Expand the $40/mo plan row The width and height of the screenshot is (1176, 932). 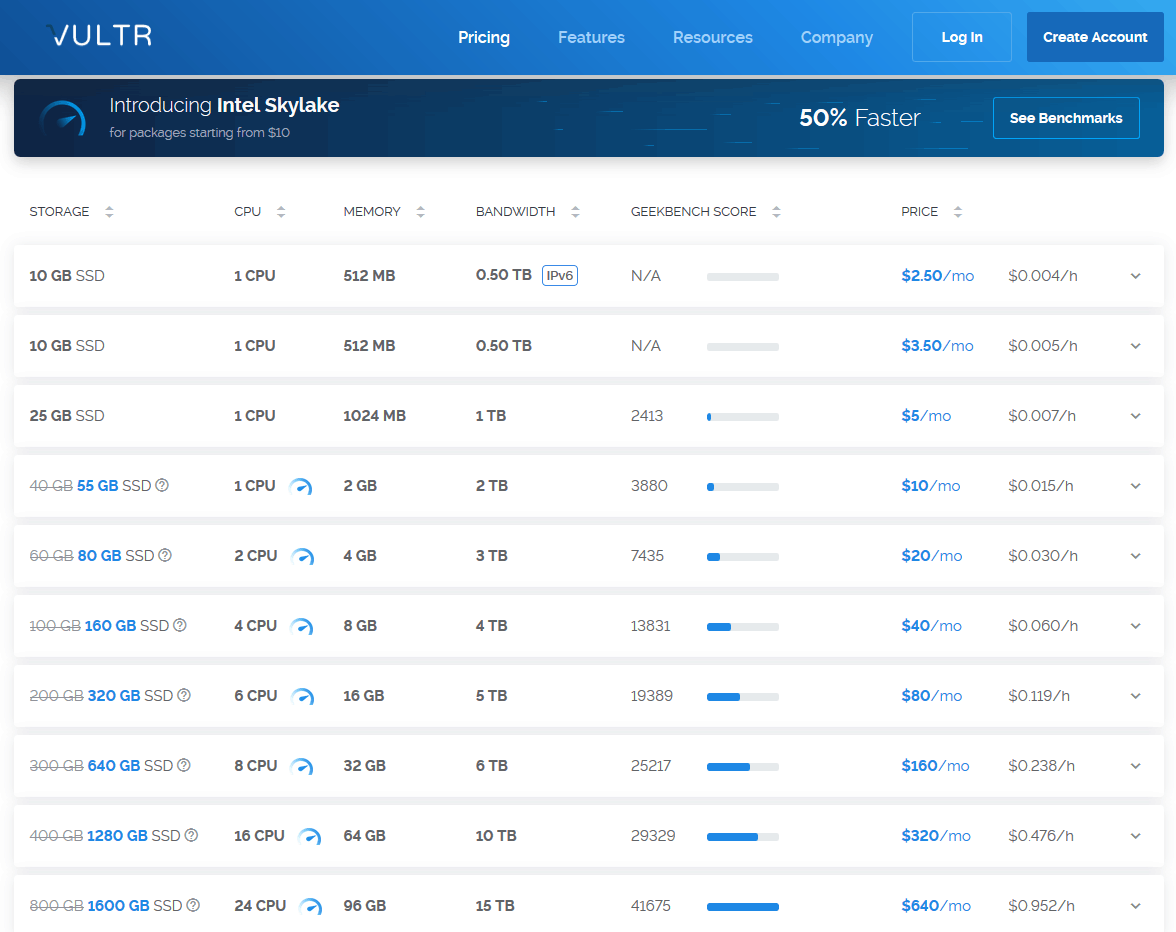click(x=1136, y=626)
